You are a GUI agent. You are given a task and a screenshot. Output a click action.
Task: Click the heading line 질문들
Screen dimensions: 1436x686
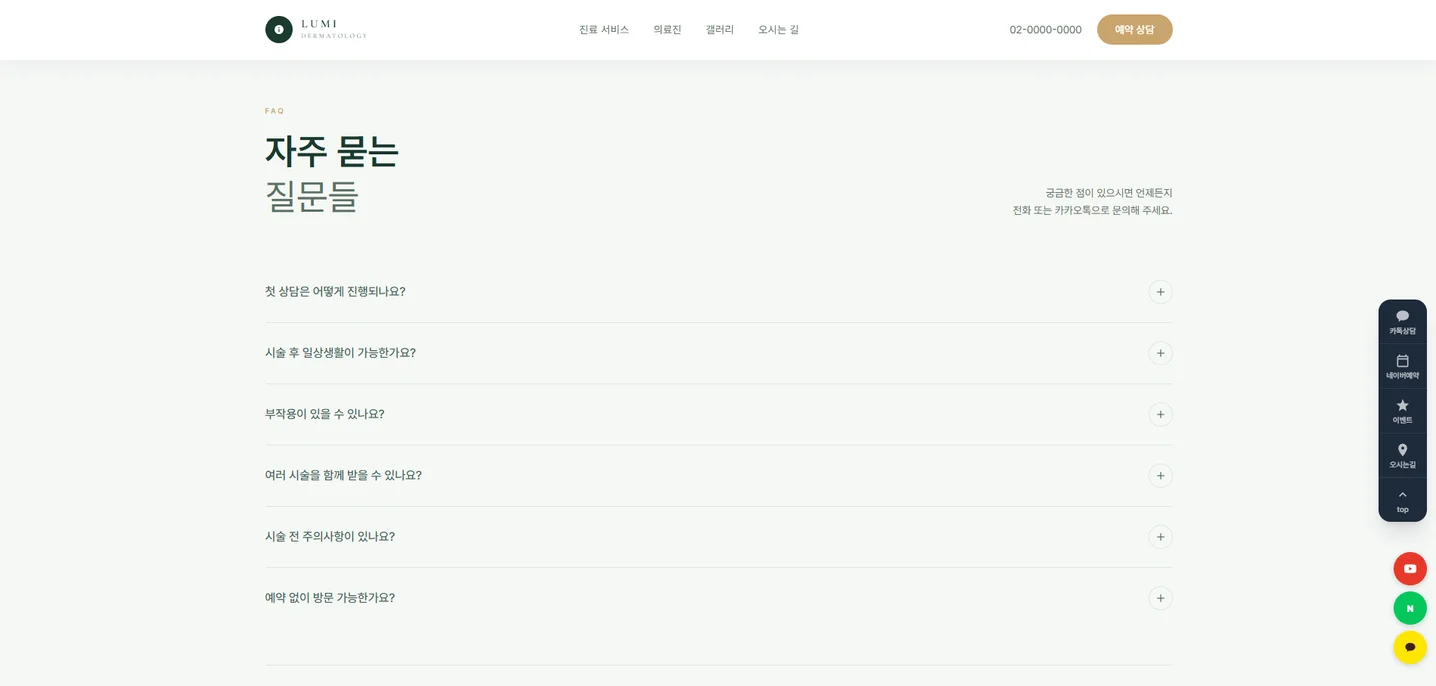pyautogui.click(x=312, y=196)
